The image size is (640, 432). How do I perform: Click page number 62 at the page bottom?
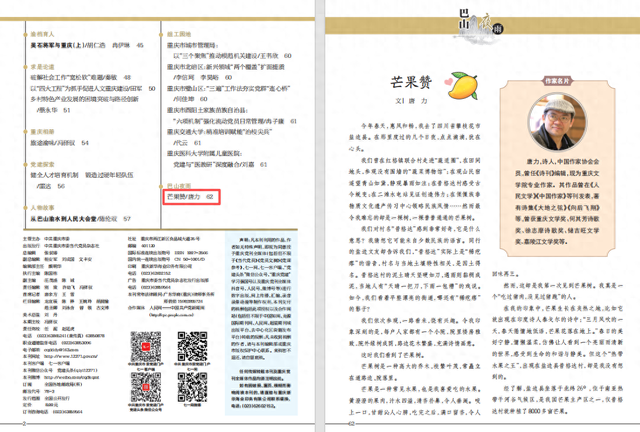click(351, 424)
